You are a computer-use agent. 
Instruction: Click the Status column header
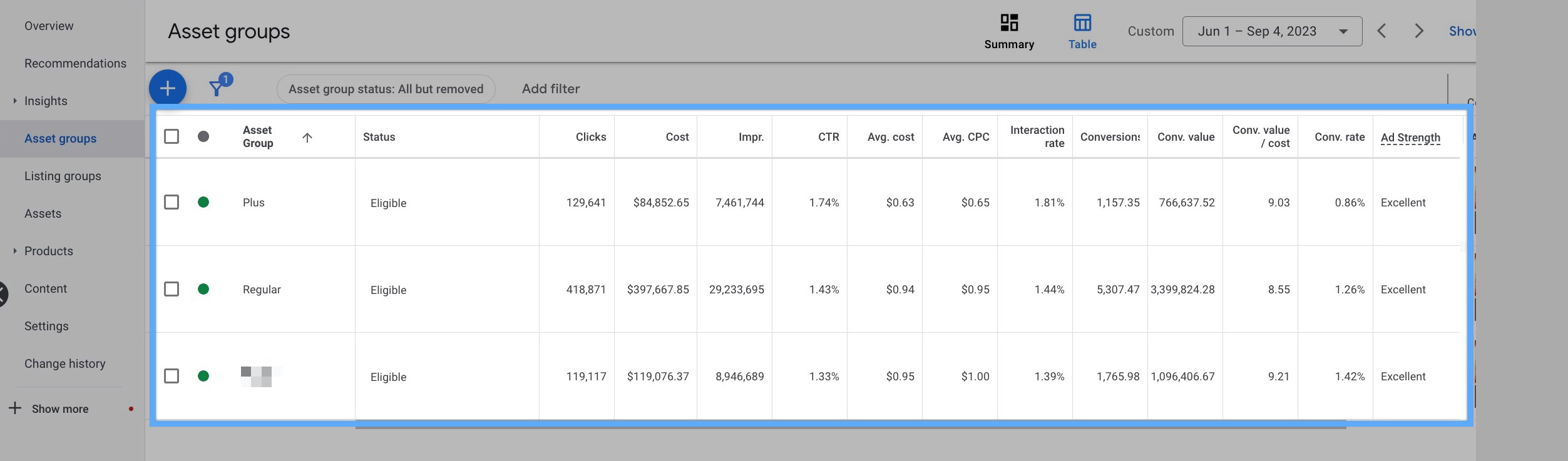[379, 137]
